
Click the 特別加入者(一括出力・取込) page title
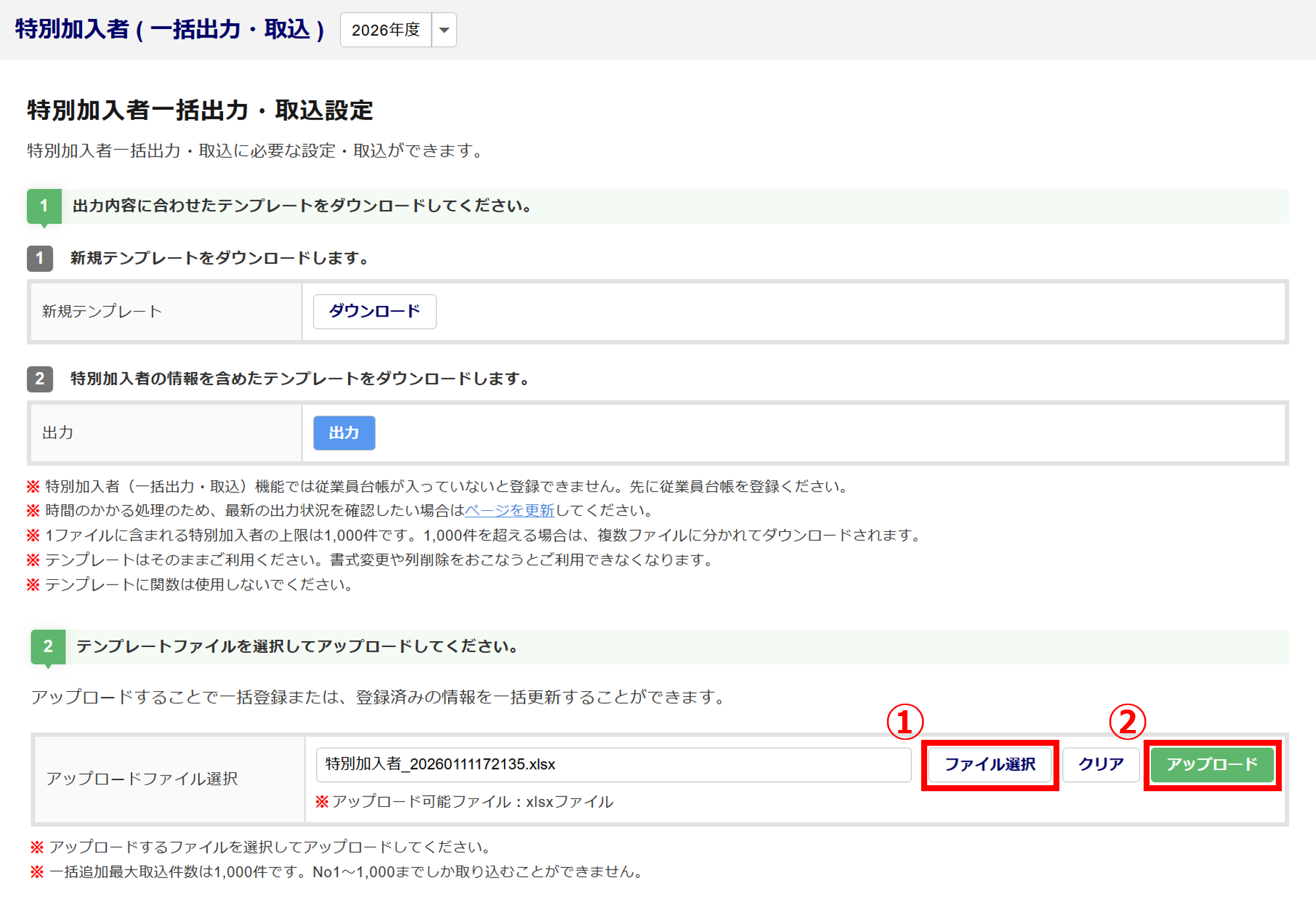(169, 30)
